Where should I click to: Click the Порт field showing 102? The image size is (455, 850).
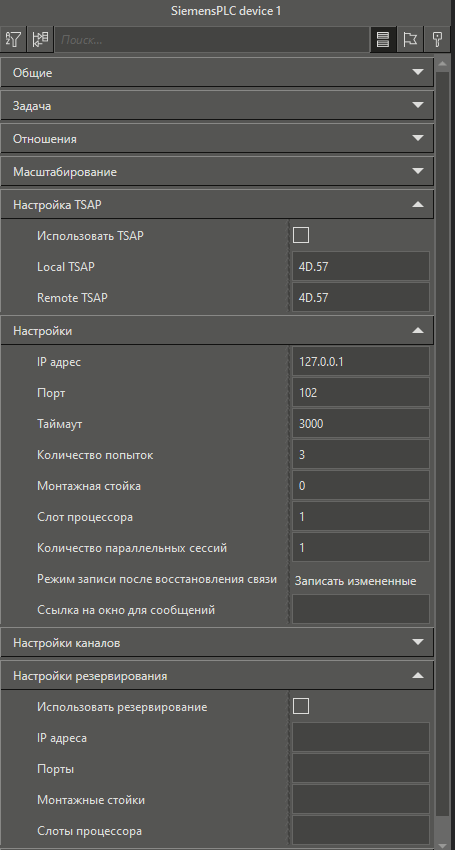[x=361, y=392]
